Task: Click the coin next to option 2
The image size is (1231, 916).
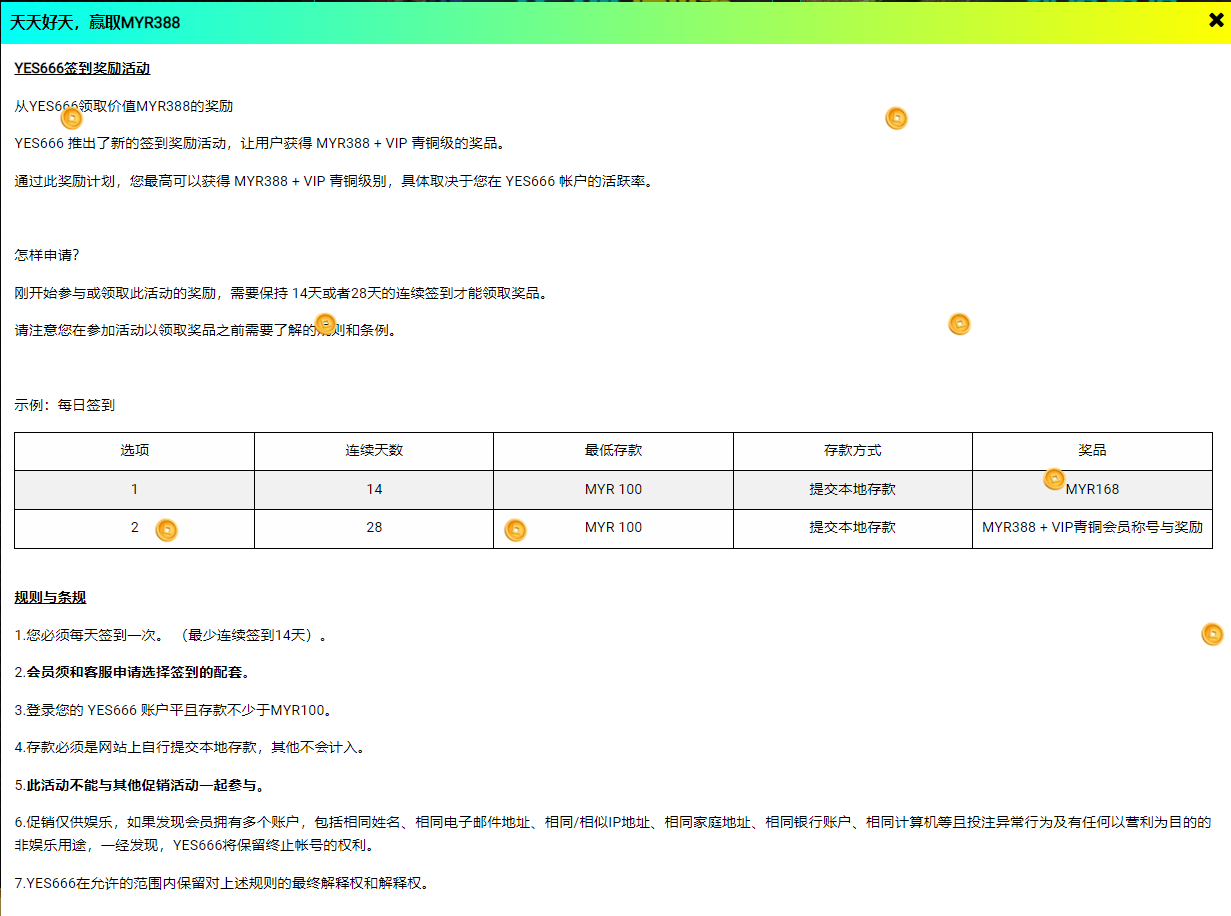Action: pyautogui.click(x=167, y=530)
